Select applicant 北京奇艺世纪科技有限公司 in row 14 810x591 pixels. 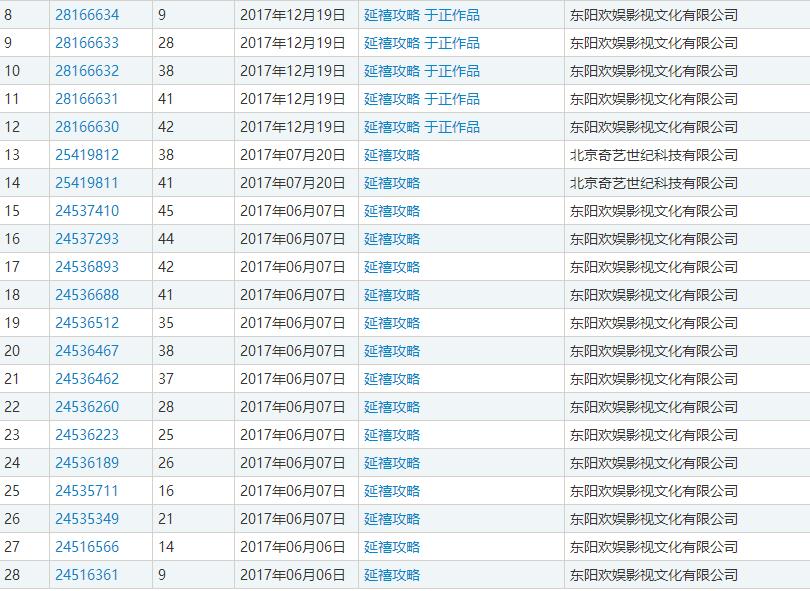click(654, 183)
